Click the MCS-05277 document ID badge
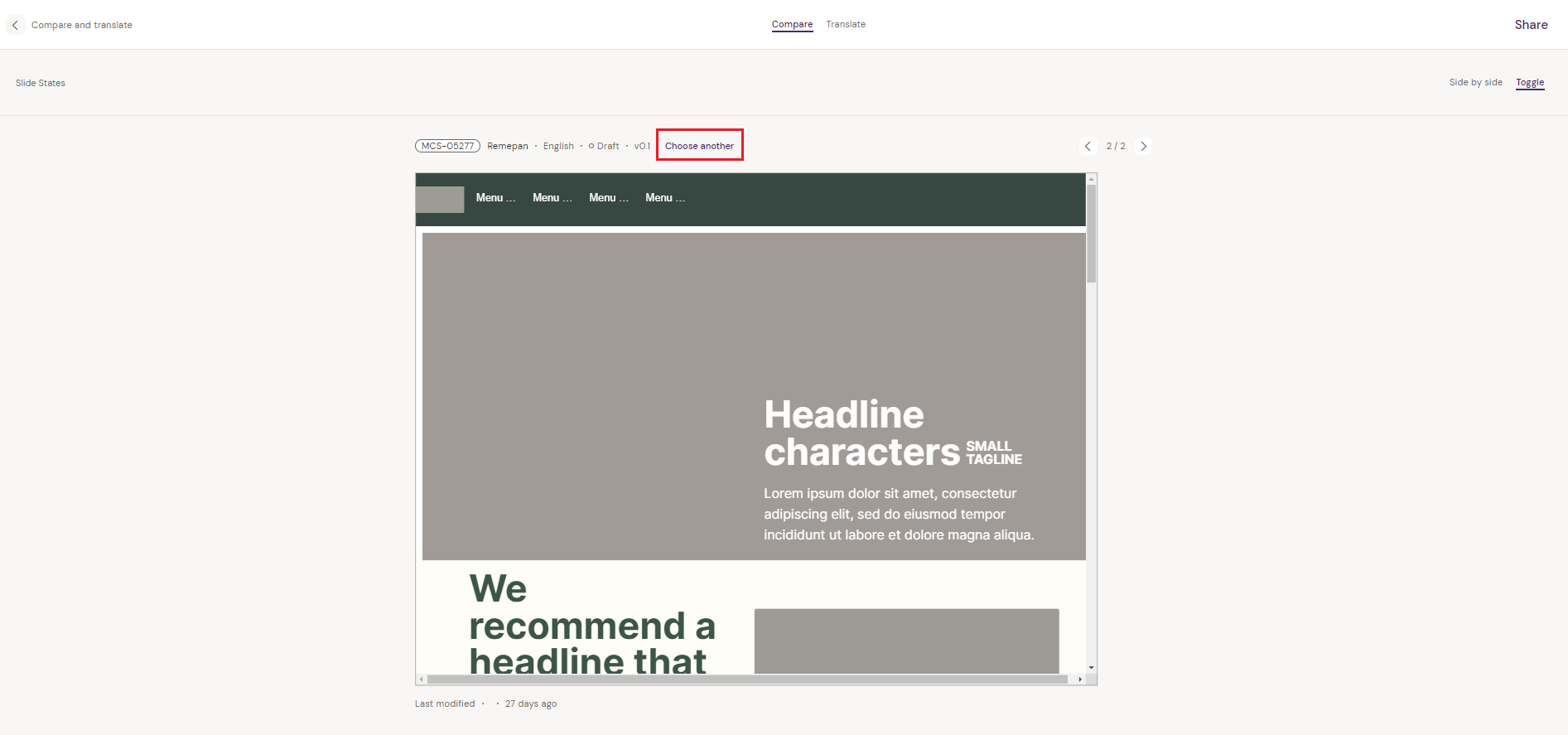This screenshot has width=1568, height=735. (x=447, y=146)
